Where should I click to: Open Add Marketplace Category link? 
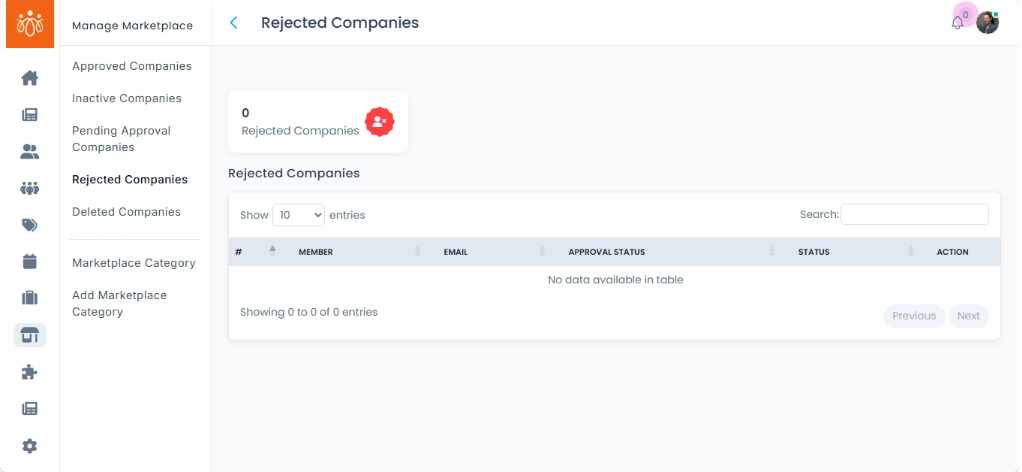pos(119,303)
